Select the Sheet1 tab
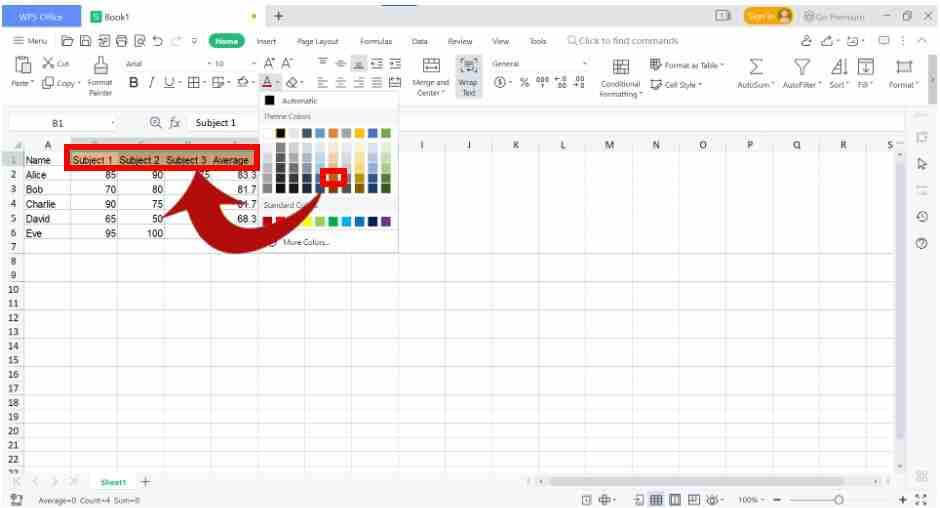 tap(113, 482)
